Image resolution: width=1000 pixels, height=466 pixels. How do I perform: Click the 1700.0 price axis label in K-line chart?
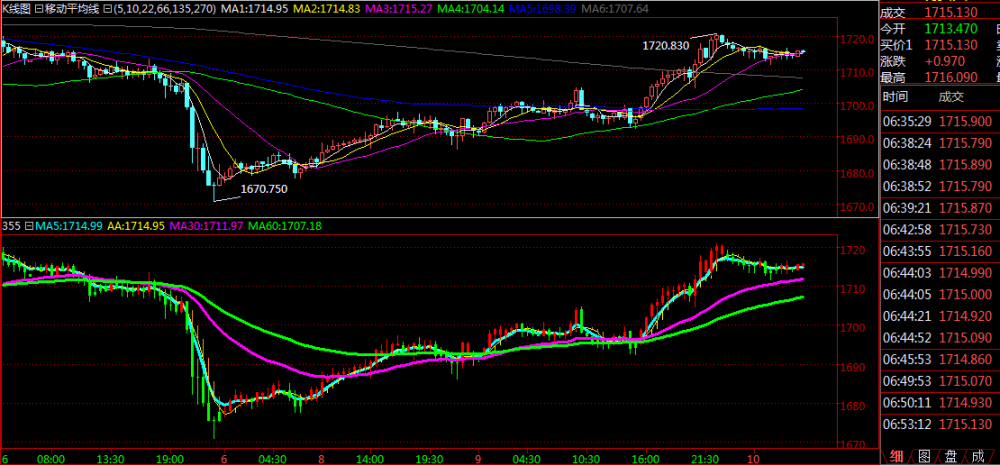click(857, 105)
